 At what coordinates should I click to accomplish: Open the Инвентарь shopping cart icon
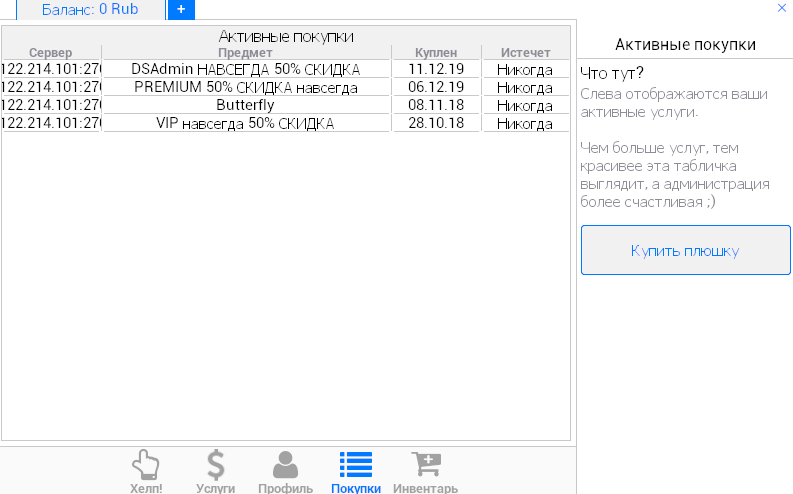coord(425,466)
